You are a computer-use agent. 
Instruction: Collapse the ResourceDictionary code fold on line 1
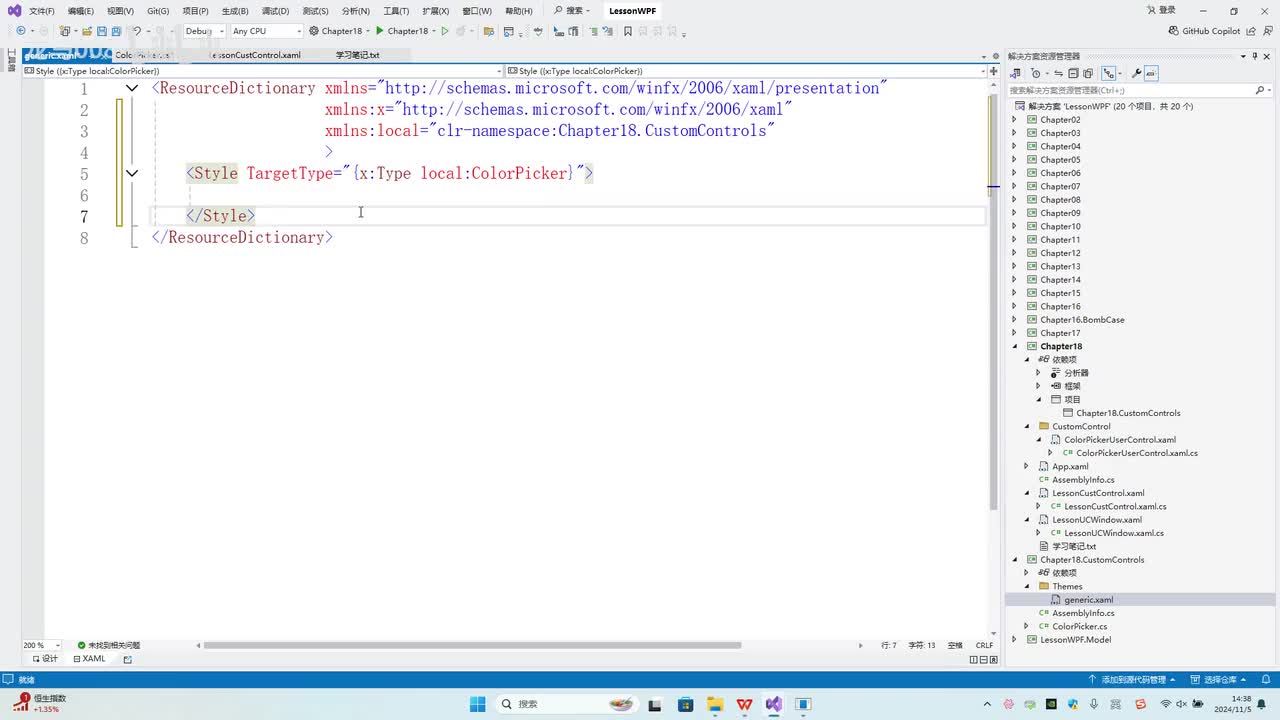(x=132, y=88)
